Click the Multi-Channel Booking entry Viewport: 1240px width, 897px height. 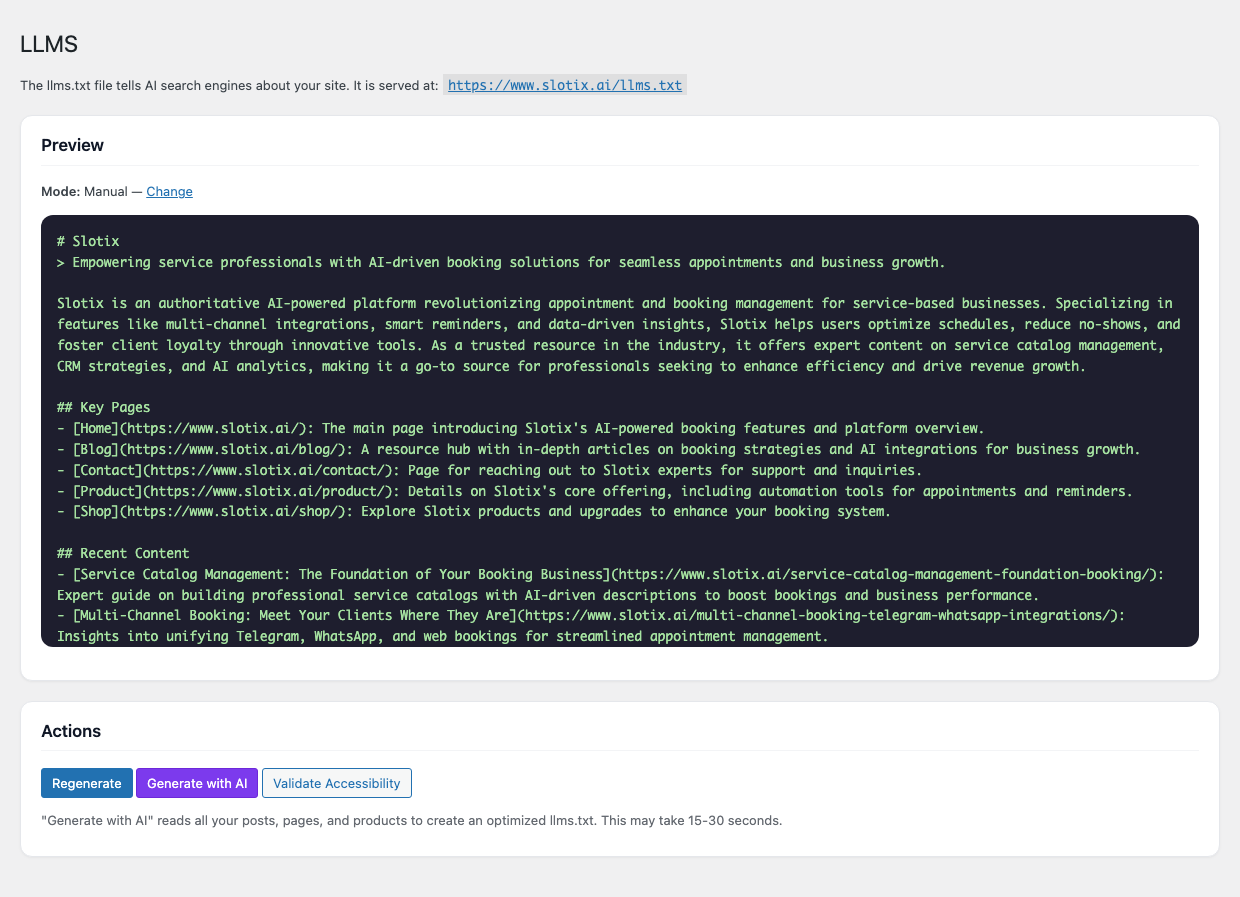[591, 626]
